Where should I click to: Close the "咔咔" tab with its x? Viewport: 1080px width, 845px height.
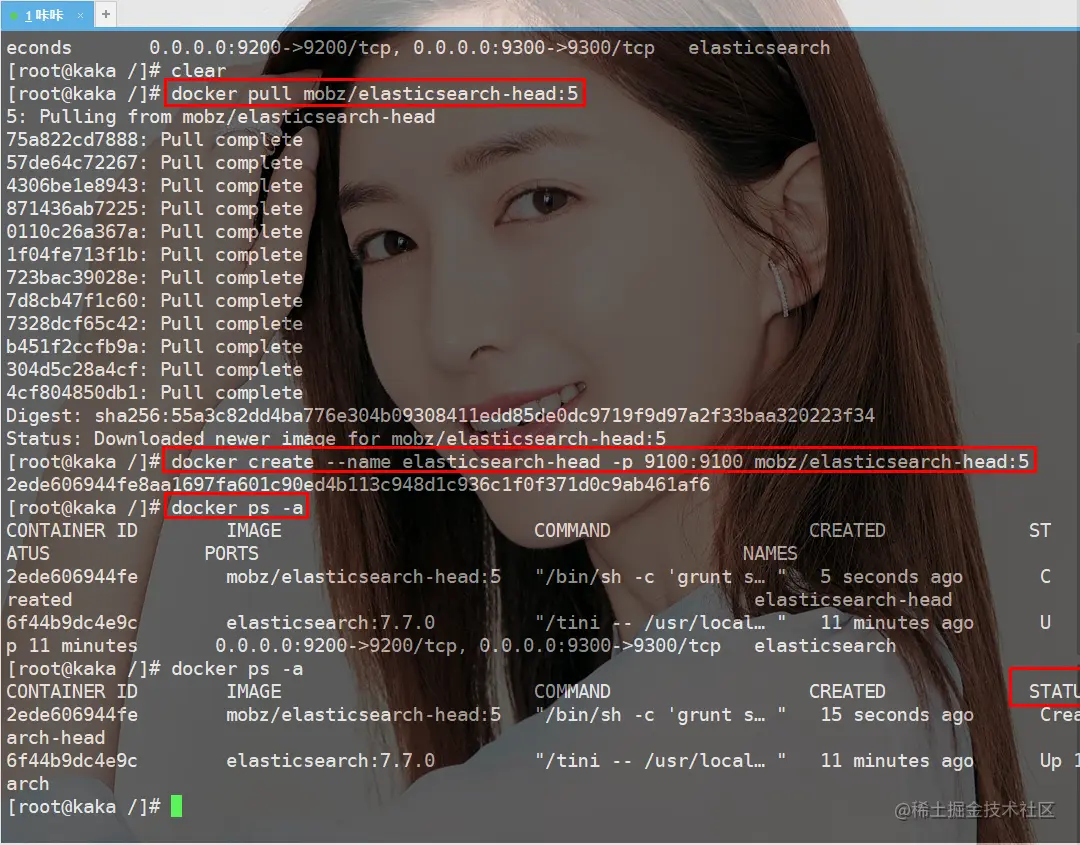pos(81,16)
